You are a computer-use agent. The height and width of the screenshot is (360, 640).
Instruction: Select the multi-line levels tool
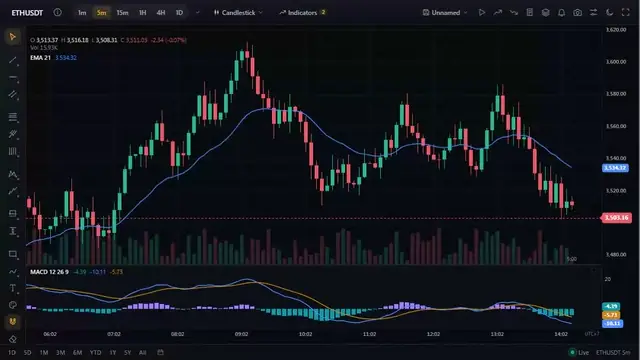pyautogui.click(x=13, y=117)
